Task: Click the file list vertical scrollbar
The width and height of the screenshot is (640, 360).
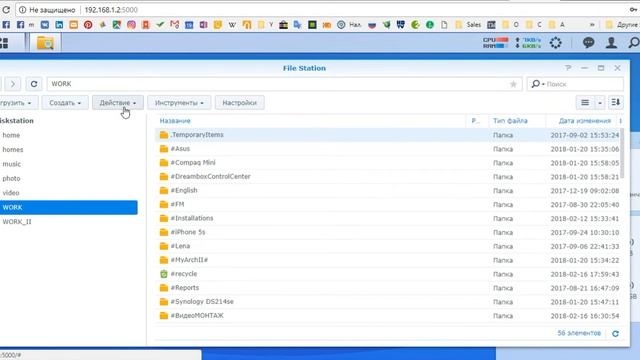Action: (x=622, y=153)
